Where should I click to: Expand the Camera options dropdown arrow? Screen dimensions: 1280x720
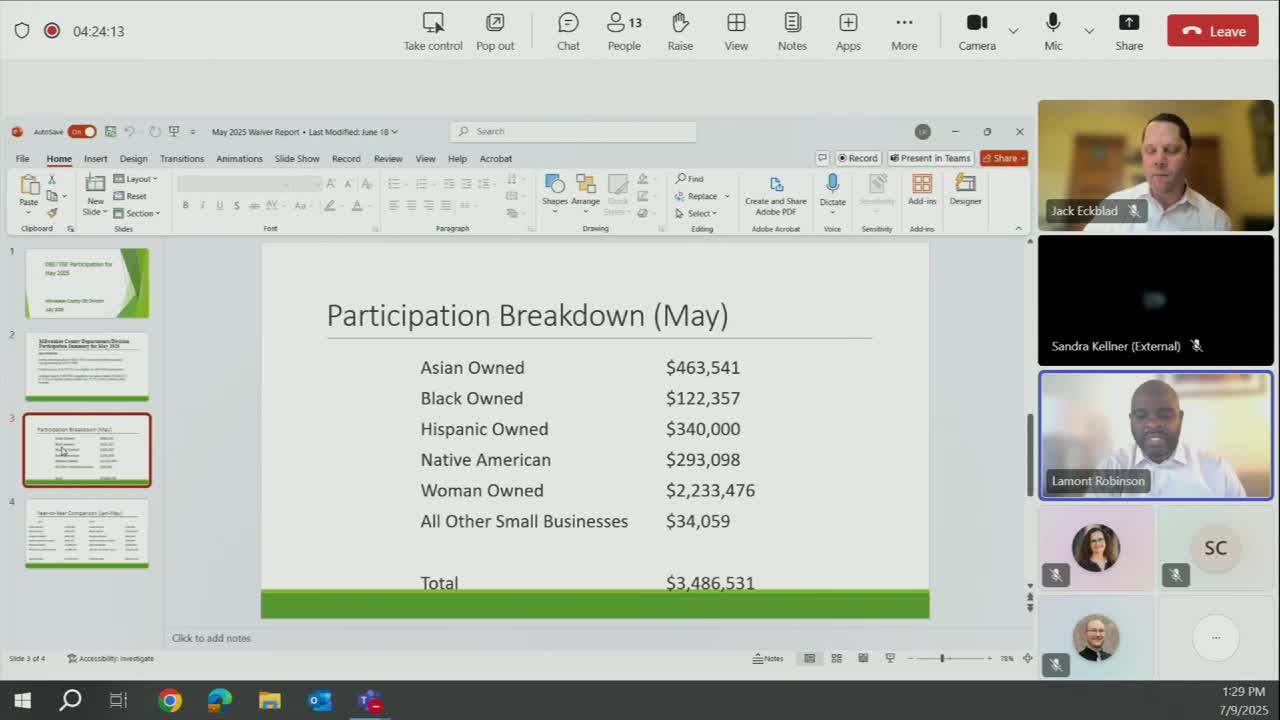(x=1013, y=31)
